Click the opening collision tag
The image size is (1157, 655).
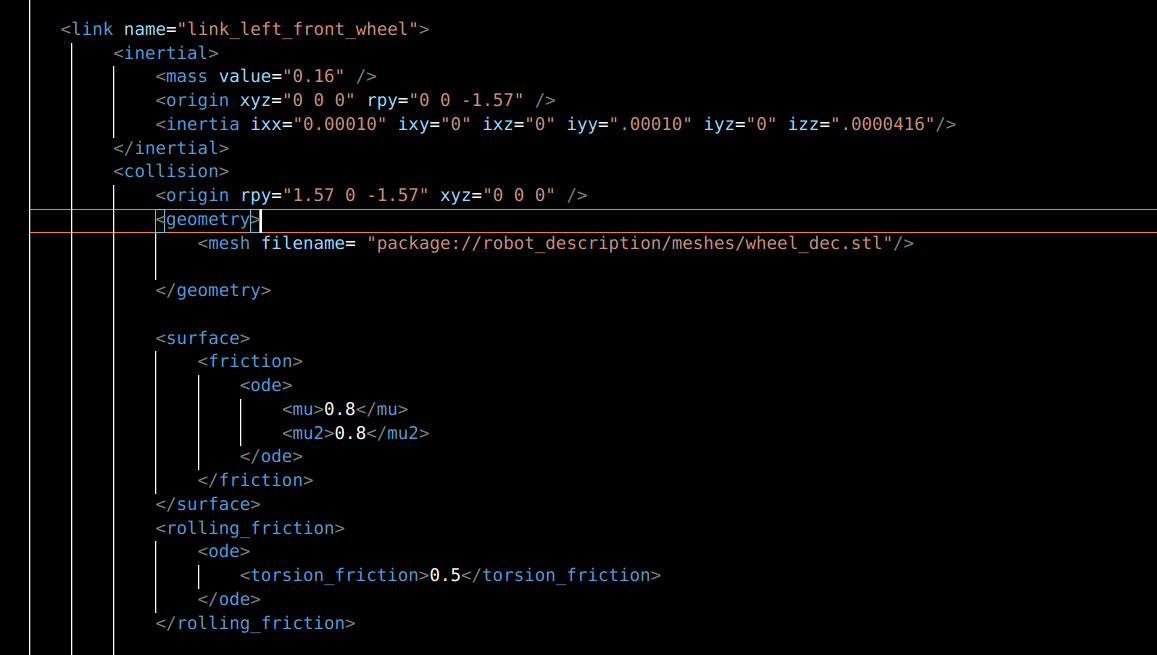pyautogui.click(x=171, y=171)
